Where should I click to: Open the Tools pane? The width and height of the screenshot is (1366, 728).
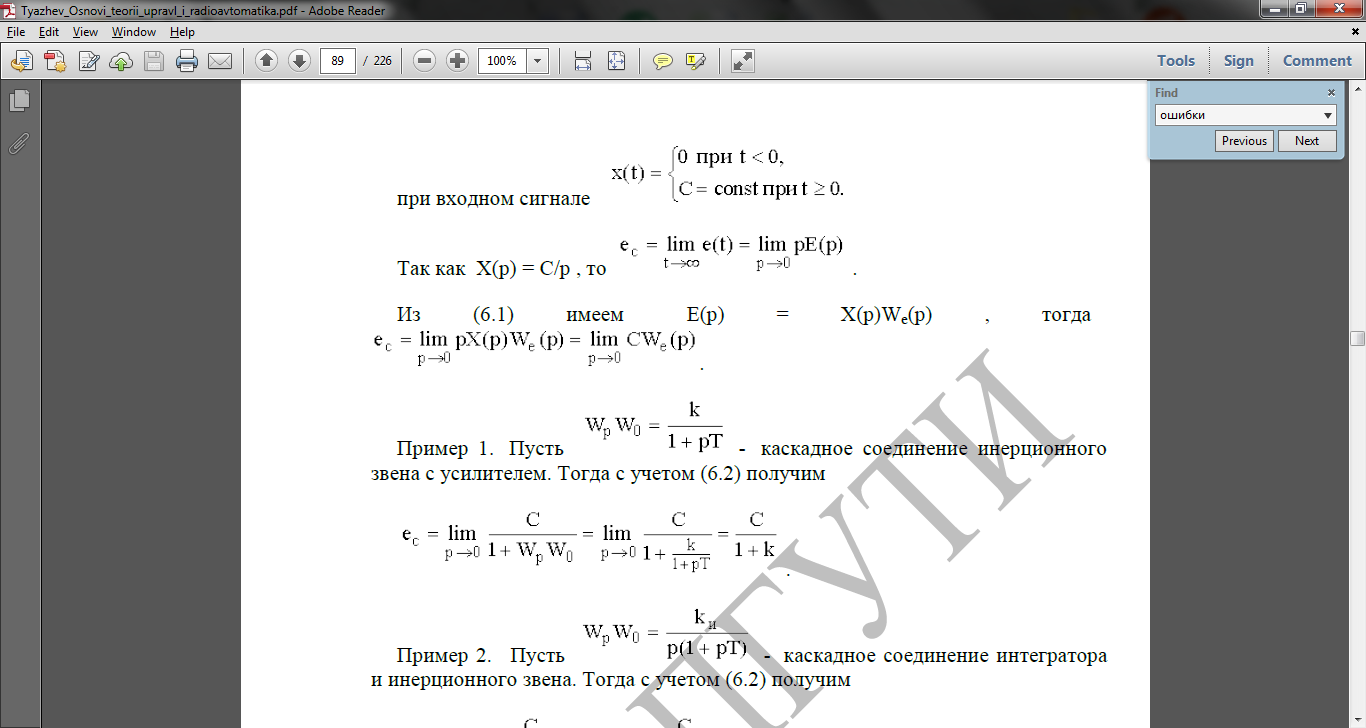coord(1176,61)
